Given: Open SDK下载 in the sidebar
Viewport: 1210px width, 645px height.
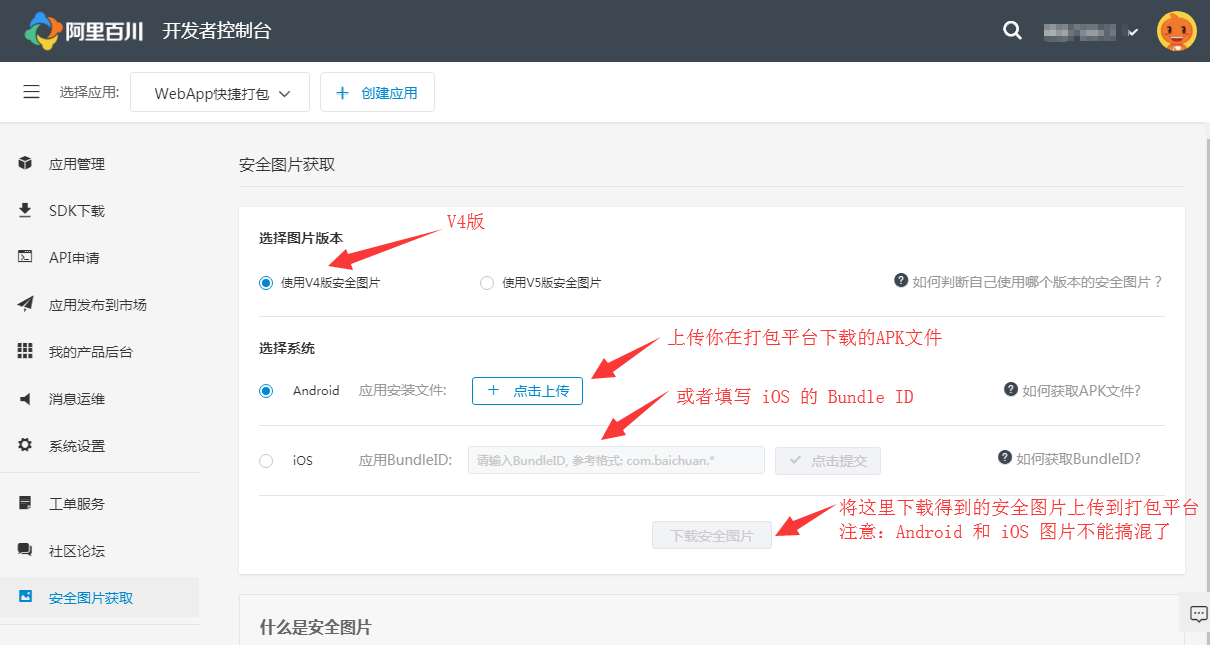Looking at the screenshot, I should [76, 211].
